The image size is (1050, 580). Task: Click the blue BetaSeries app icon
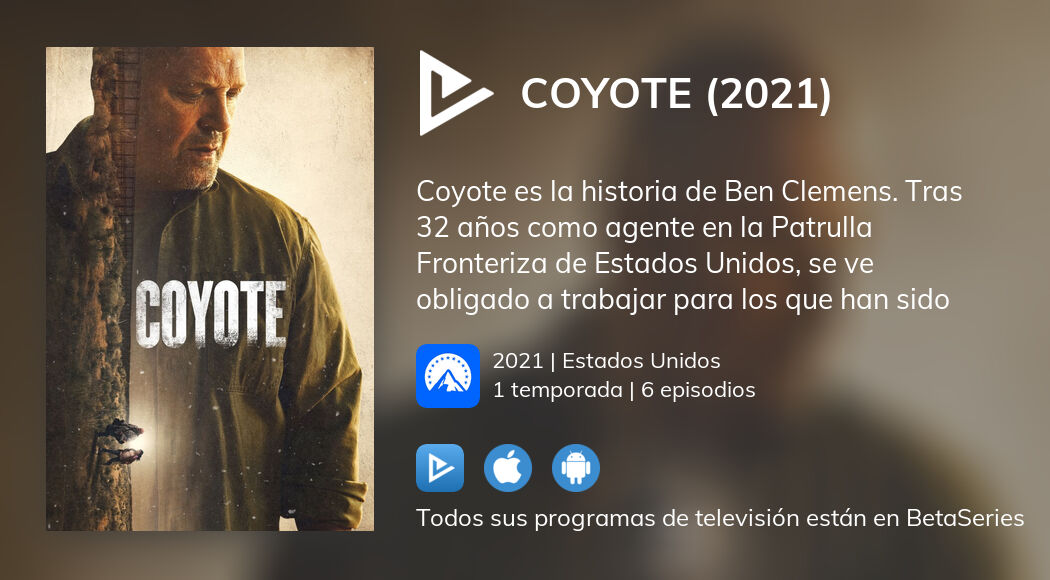tap(440, 468)
